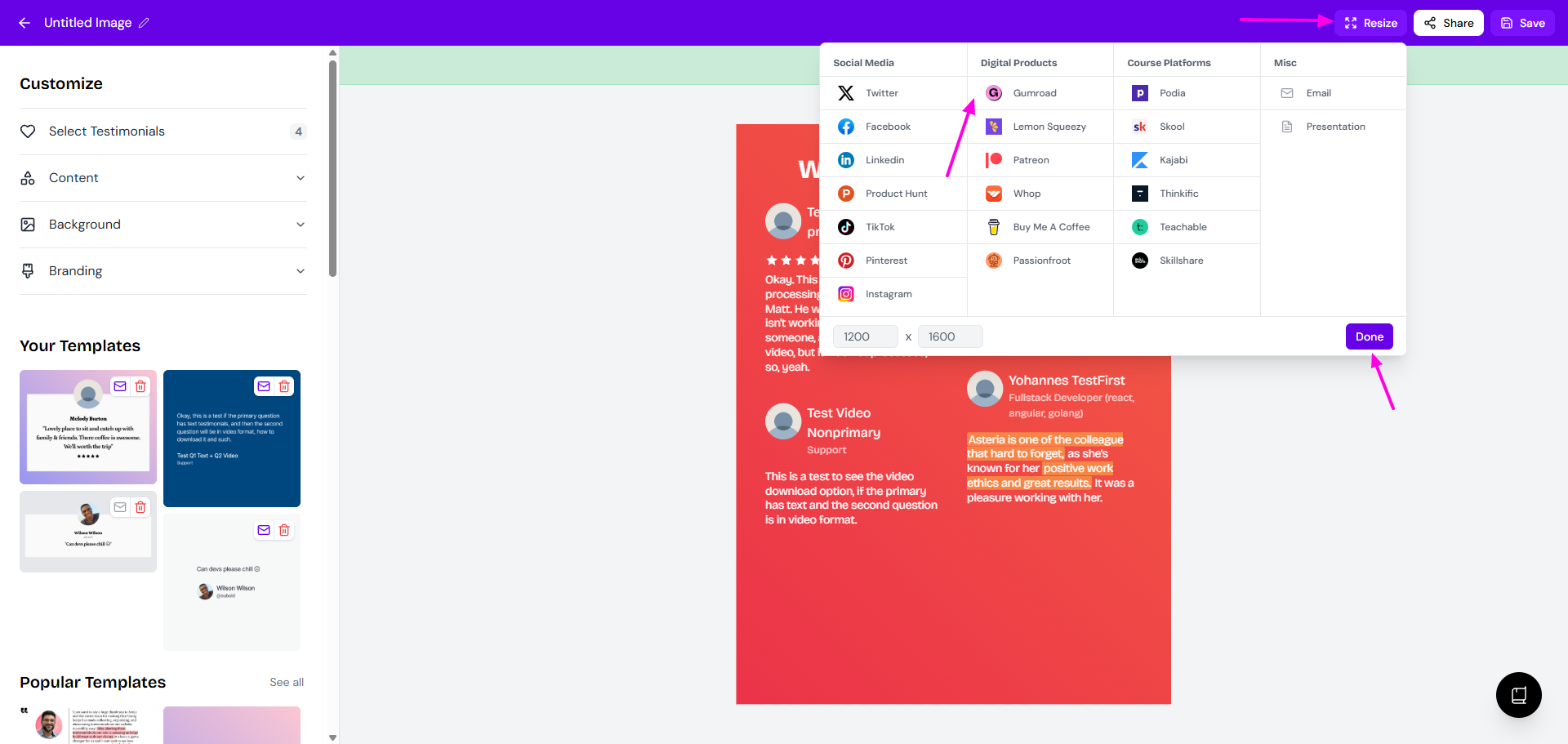Select the Presentation size option
Image resolution: width=1568 pixels, height=744 pixels.
click(x=1335, y=127)
